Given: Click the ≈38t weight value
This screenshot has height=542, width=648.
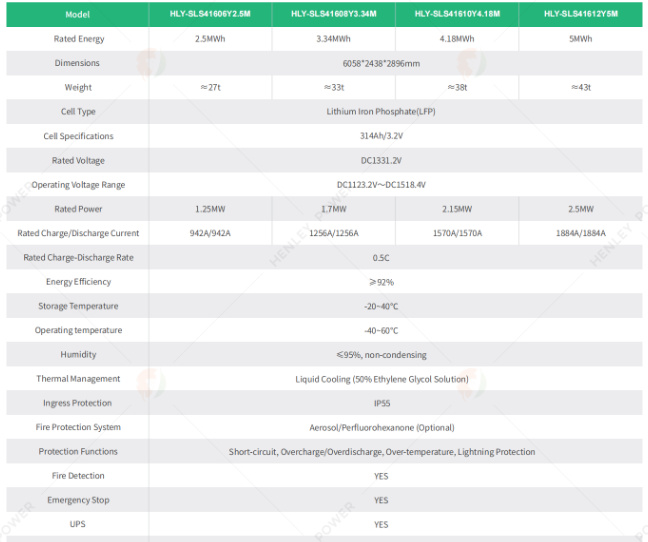Looking at the screenshot, I should pyautogui.click(x=457, y=88).
